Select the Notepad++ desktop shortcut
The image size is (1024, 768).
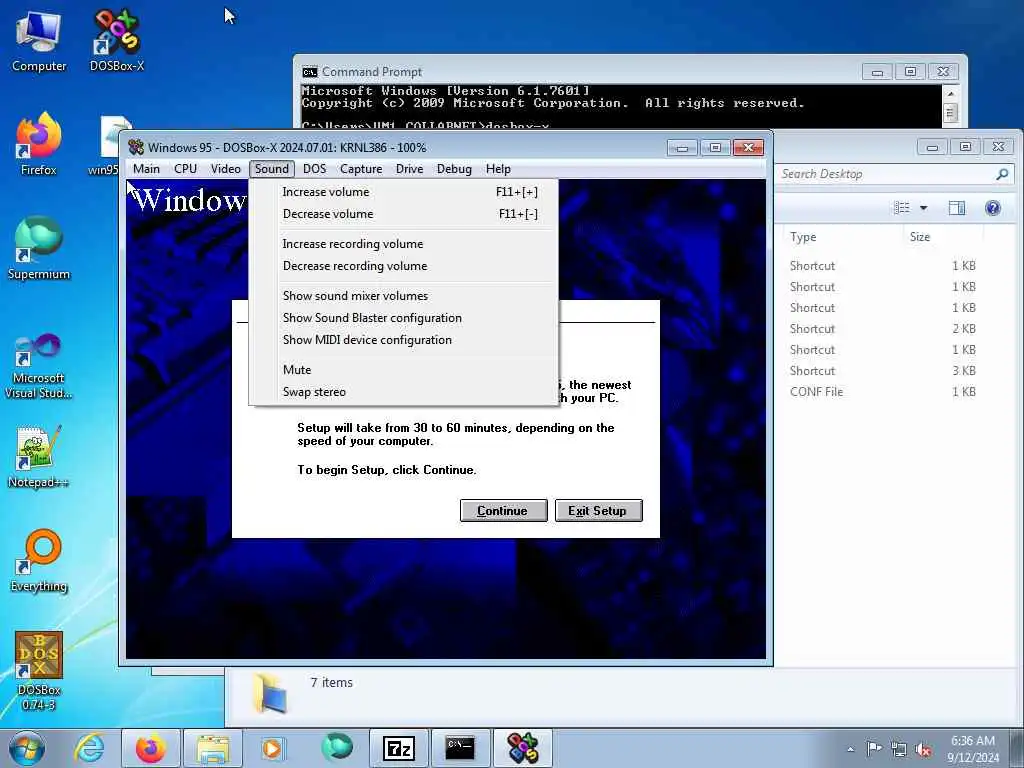(39, 457)
